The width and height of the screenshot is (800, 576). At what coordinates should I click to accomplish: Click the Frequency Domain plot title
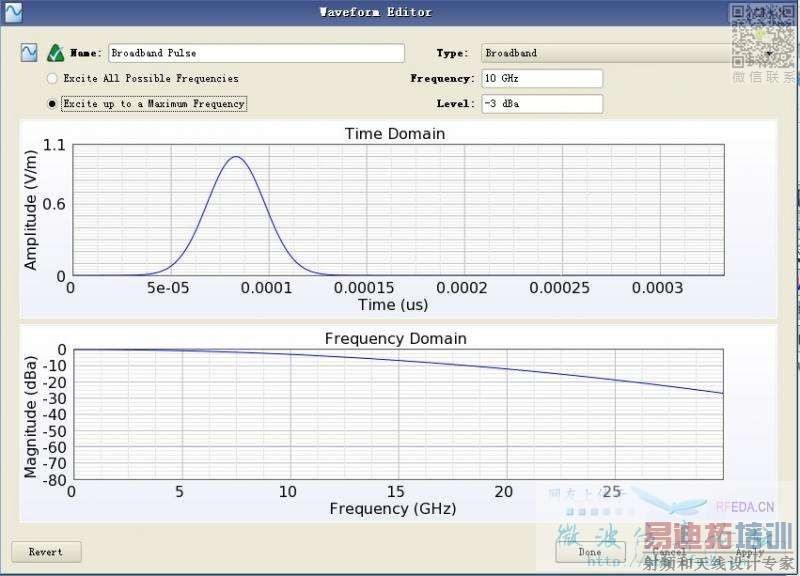395,339
